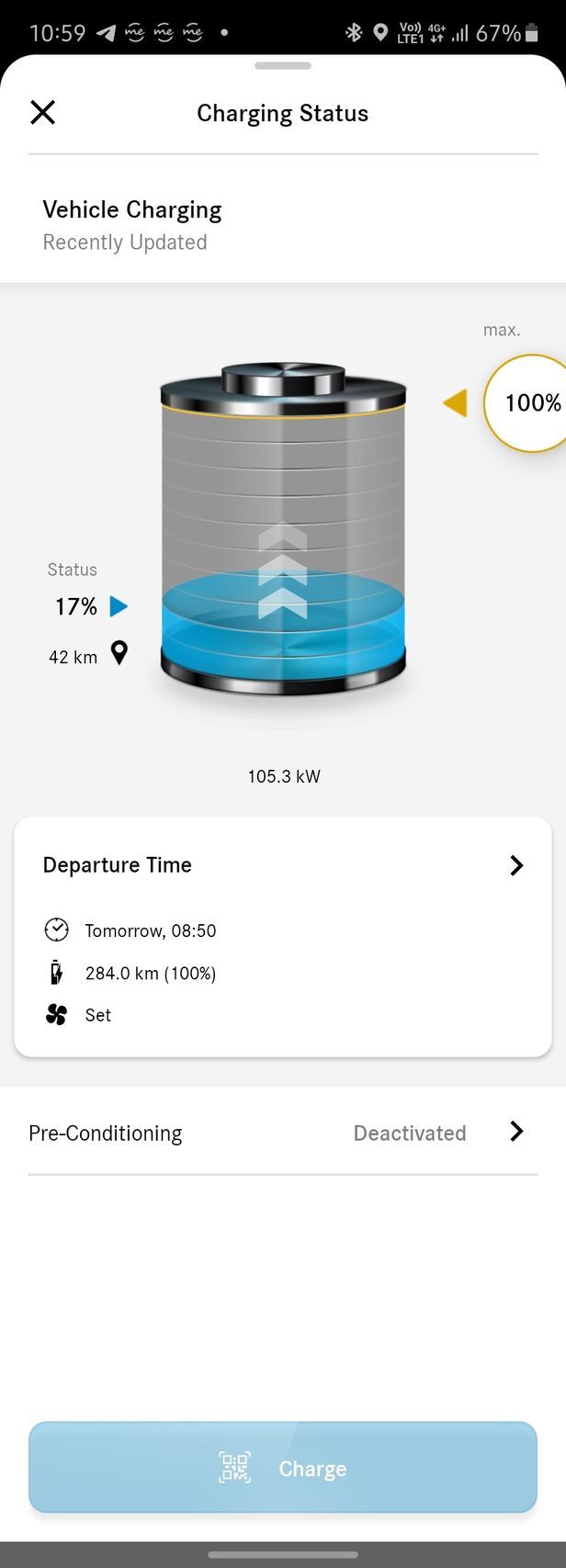Tap the sheet drag handle at top
The width and height of the screenshot is (566, 1568).
tap(283, 66)
